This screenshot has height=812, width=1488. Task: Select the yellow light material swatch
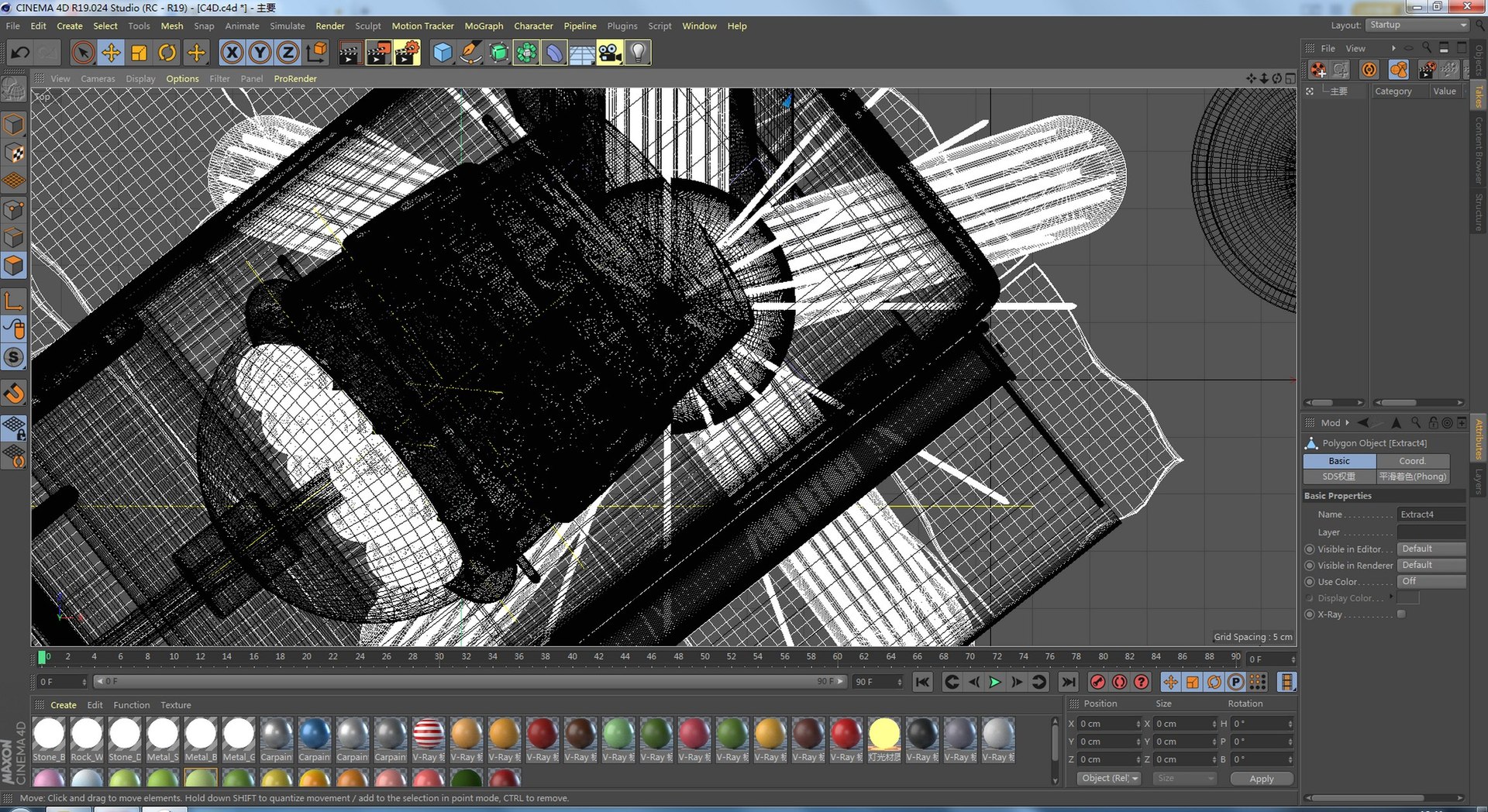point(883,734)
